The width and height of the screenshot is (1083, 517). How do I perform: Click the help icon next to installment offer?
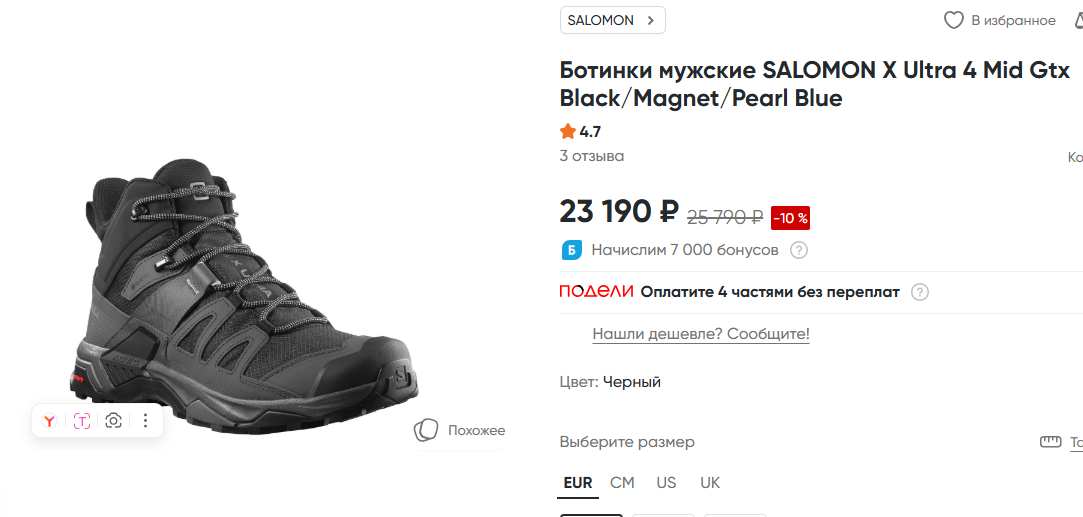pyautogui.click(x=920, y=292)
